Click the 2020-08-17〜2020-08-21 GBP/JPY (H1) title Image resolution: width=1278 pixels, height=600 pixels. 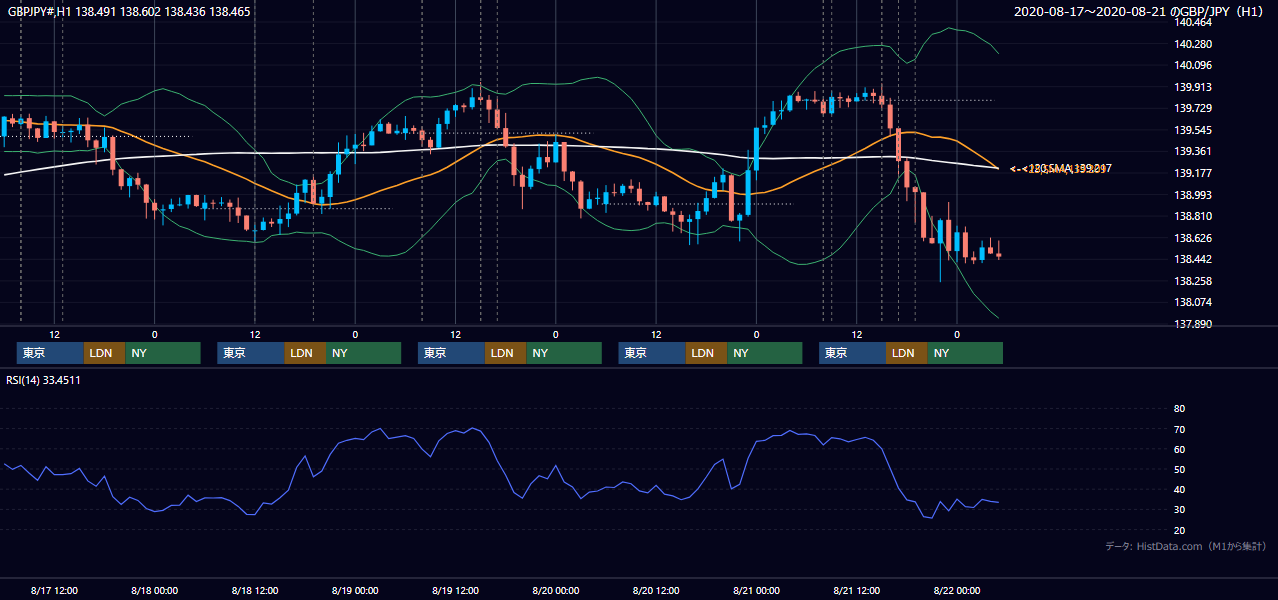[1141, 12]
